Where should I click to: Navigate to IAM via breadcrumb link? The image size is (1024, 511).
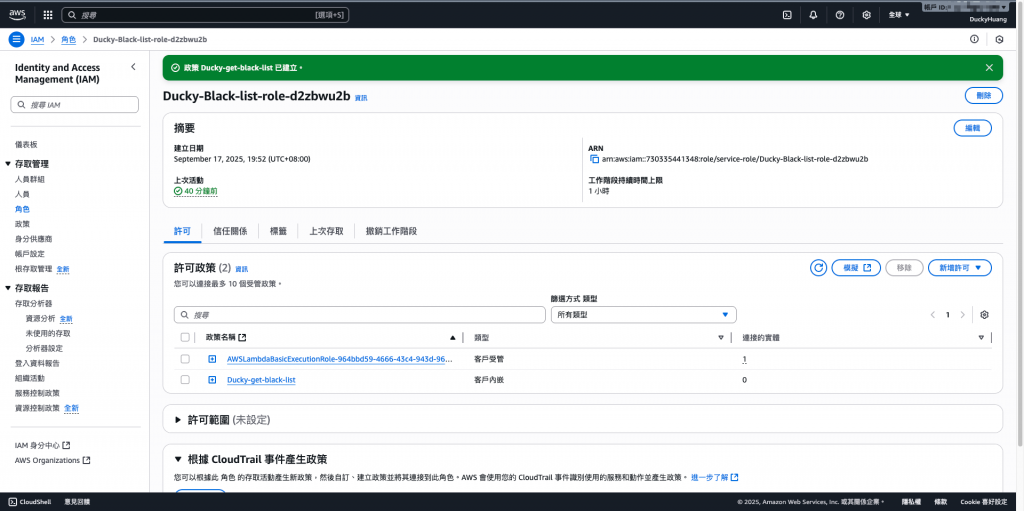pyautogui.click(x=37, y=39)
